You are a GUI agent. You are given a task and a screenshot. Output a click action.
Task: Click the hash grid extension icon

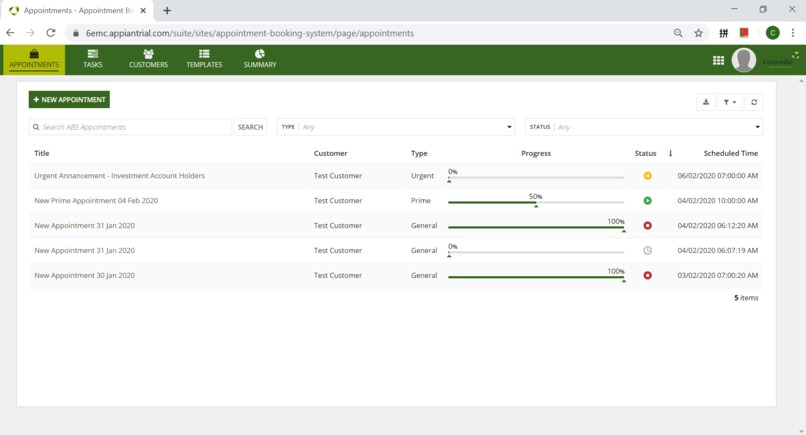pyautogui.click(x=723, y=33)
